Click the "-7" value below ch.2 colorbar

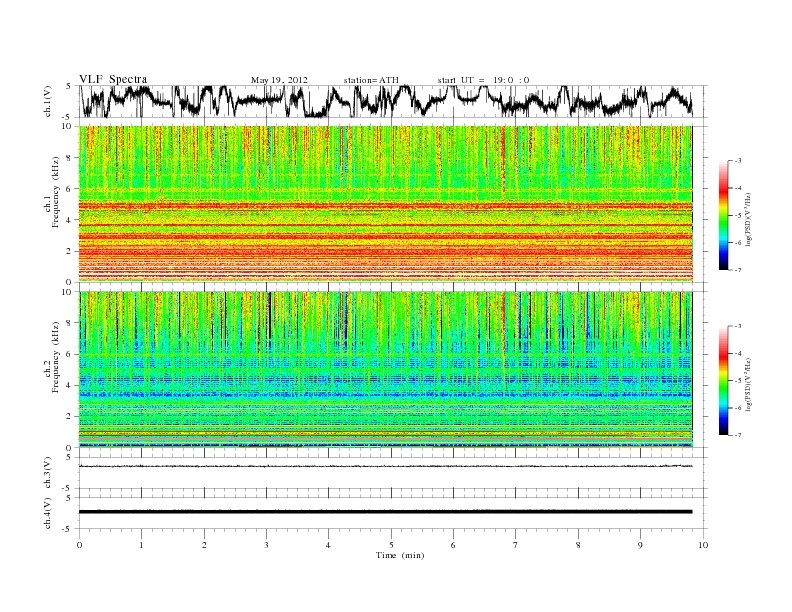point(737,435)
